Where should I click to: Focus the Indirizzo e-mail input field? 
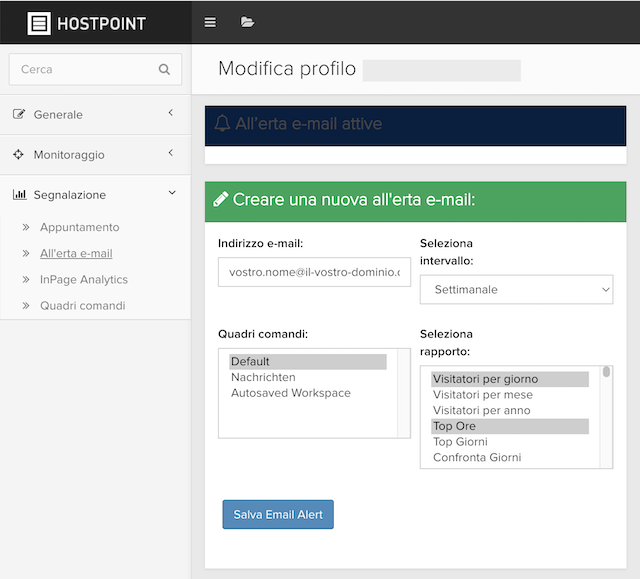click(x=314, y=272)
